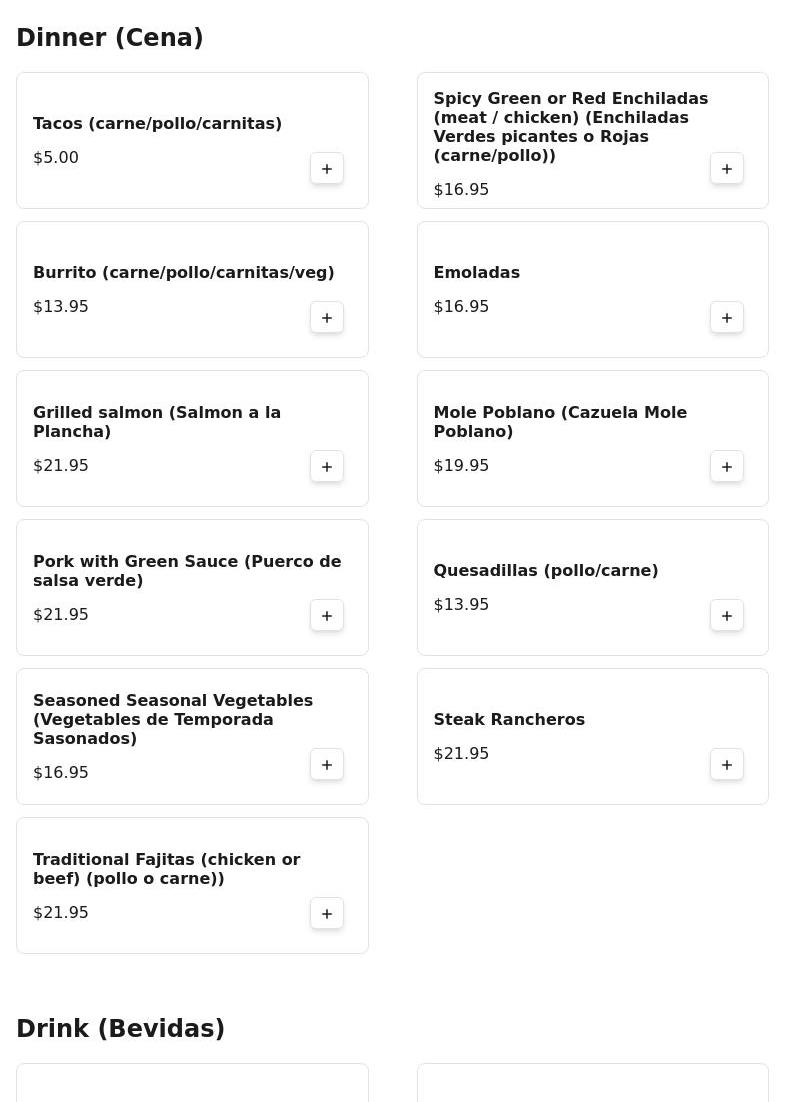The width and height of the screenshot is (785, 1102).
Task: Add Spicy Green or Red Enchiladas
Action: 727,168
